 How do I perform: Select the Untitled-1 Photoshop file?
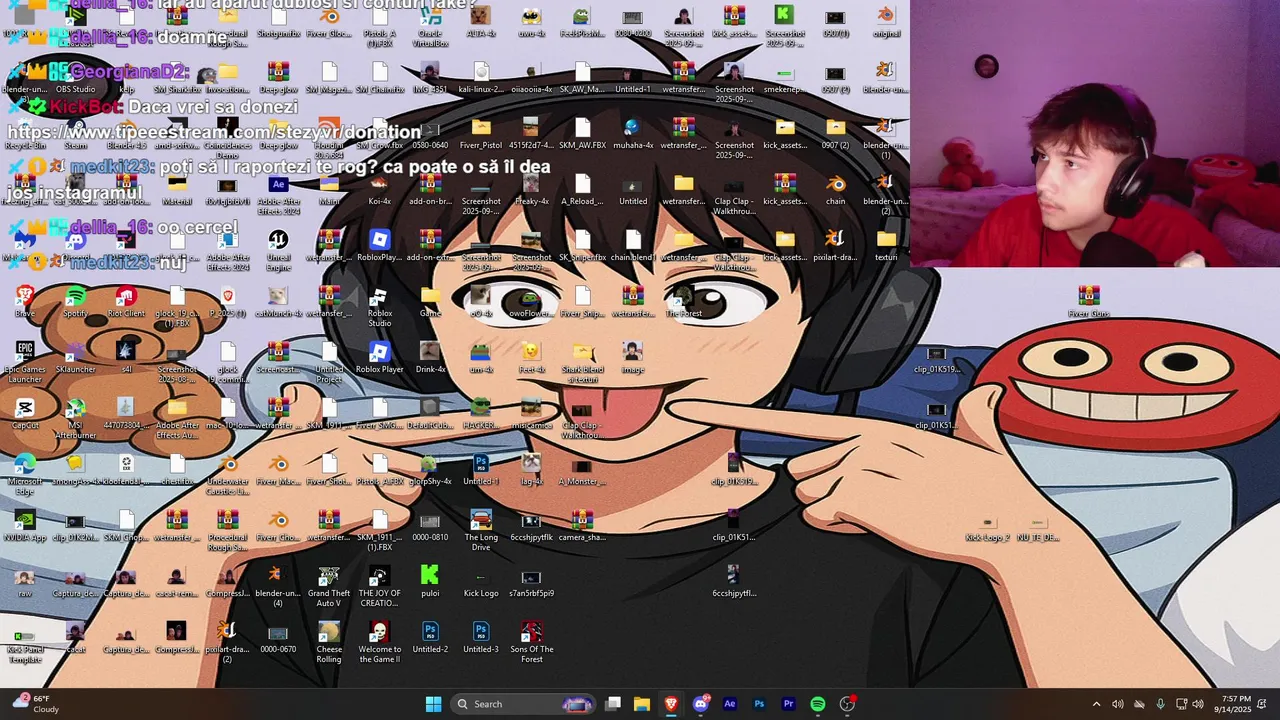click(x=481, y=469)
